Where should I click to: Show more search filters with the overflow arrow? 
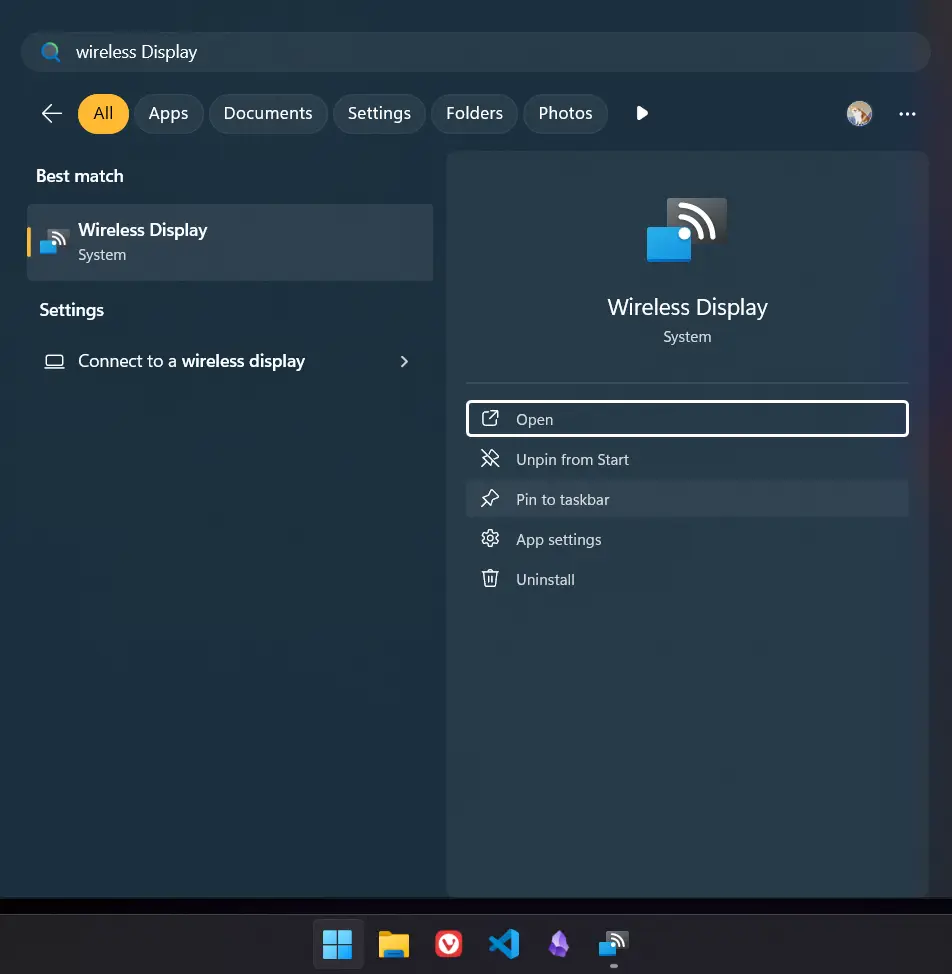pyautogui.click(x=641, y=113)
